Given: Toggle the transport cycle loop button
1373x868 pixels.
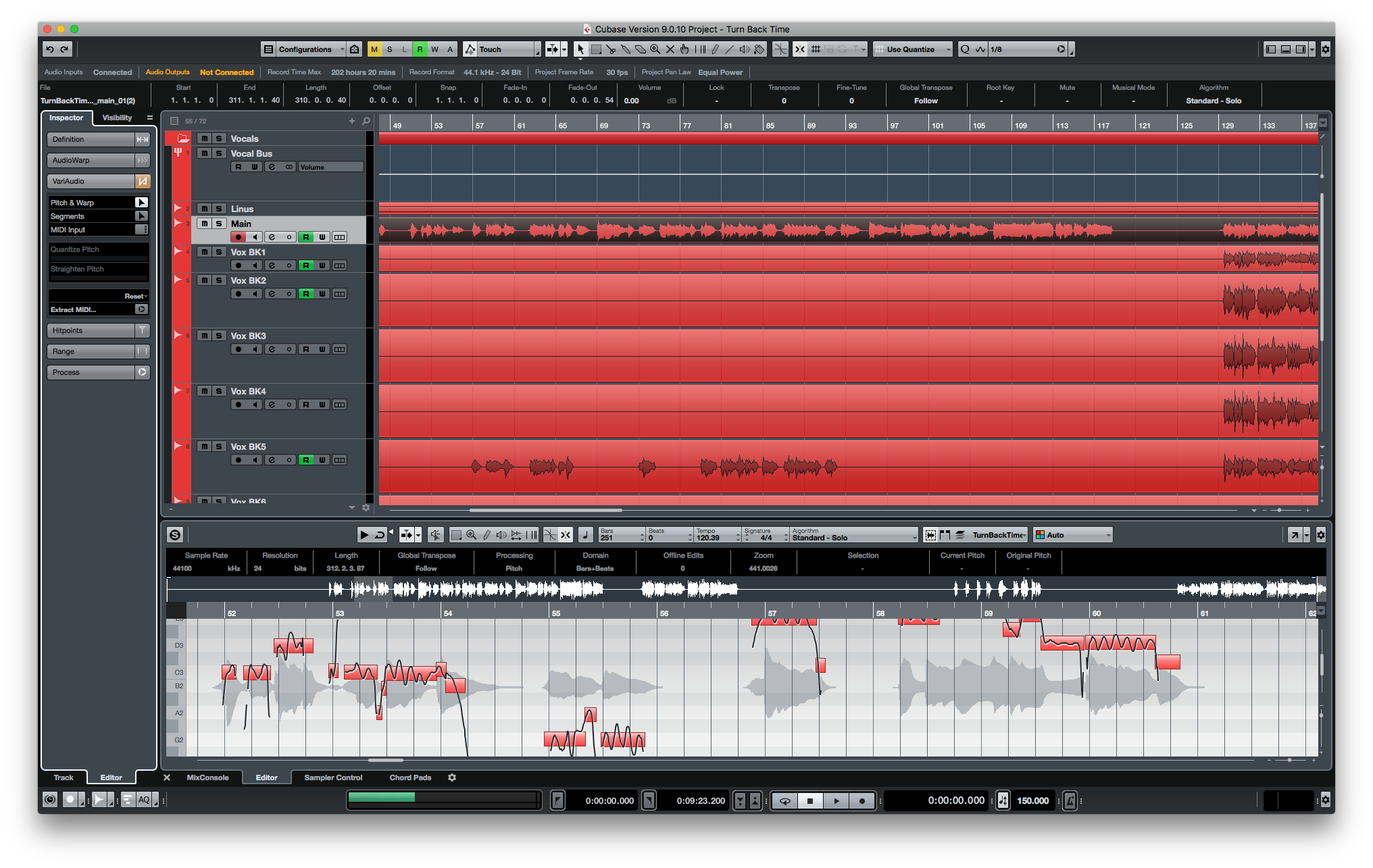Looking at the screenshot, I should pos(785,801).
